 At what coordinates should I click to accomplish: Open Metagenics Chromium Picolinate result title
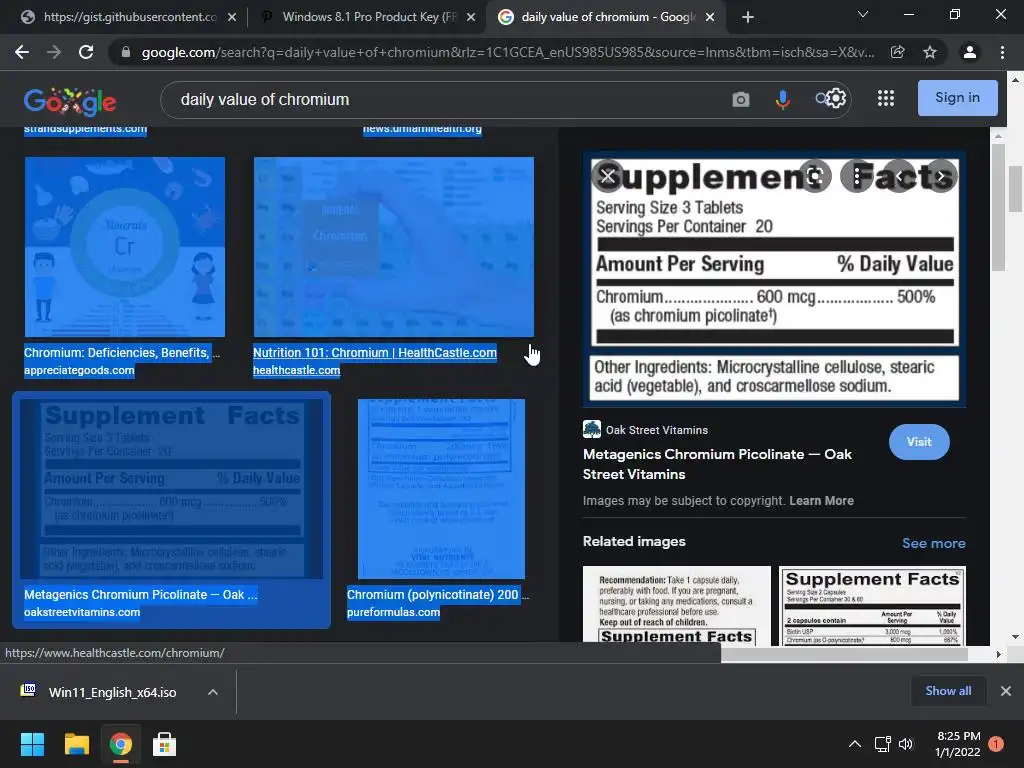coord(141,595)
